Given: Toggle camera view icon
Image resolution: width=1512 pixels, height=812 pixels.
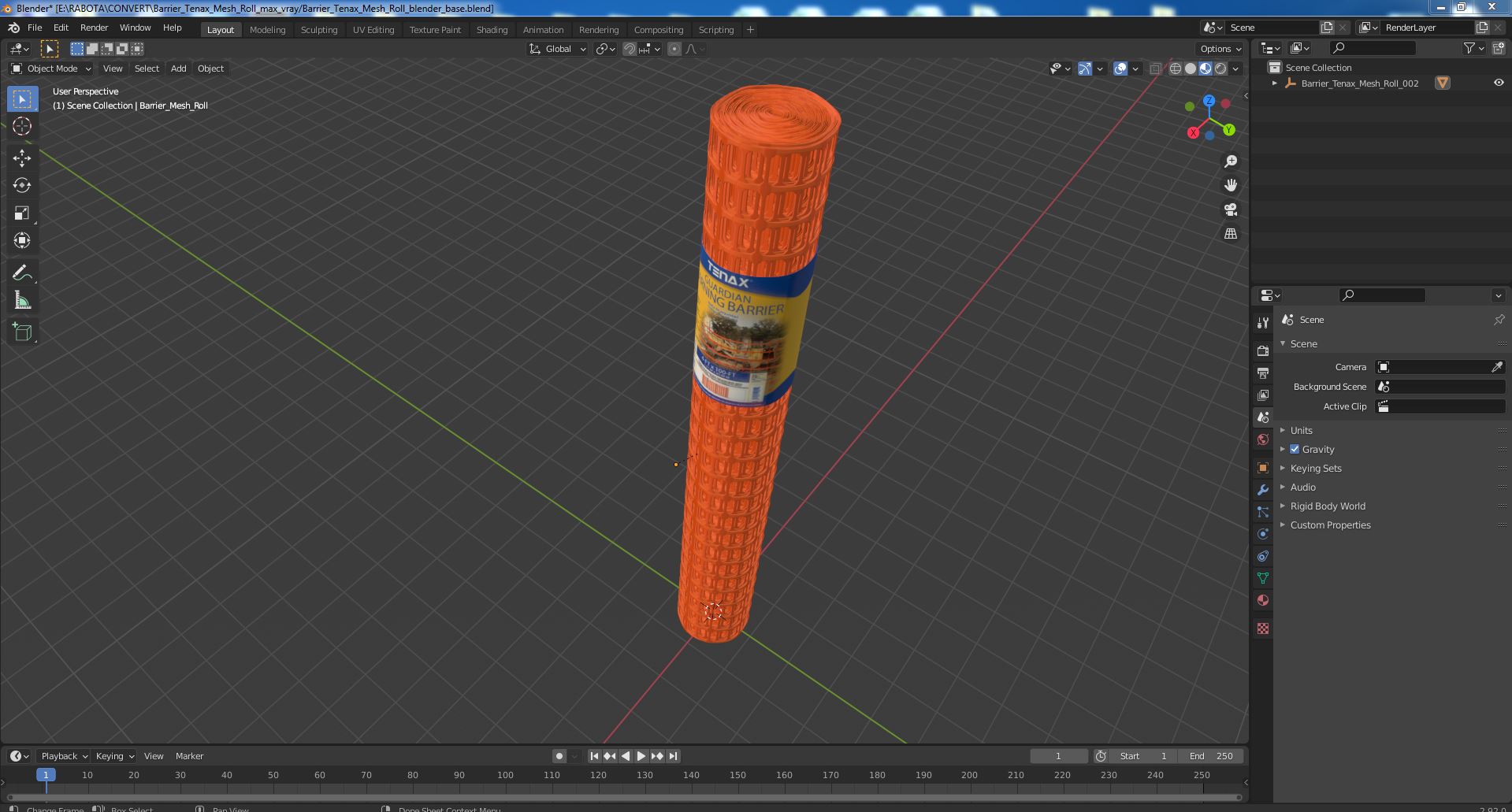Looking at the screenshot, I should pos(1231,209).
